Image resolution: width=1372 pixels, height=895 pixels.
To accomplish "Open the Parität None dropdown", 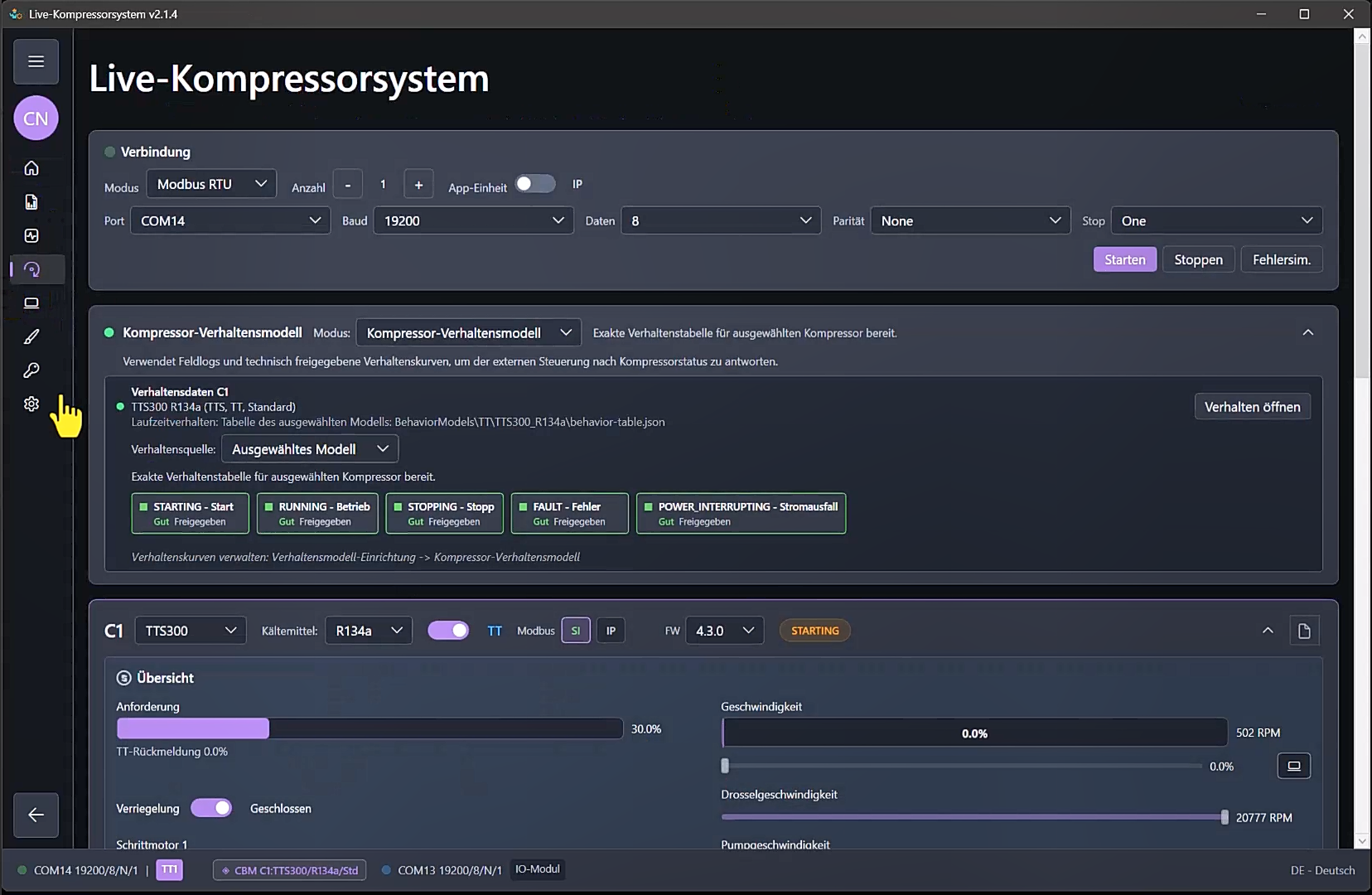I will (x=970, y=220).
